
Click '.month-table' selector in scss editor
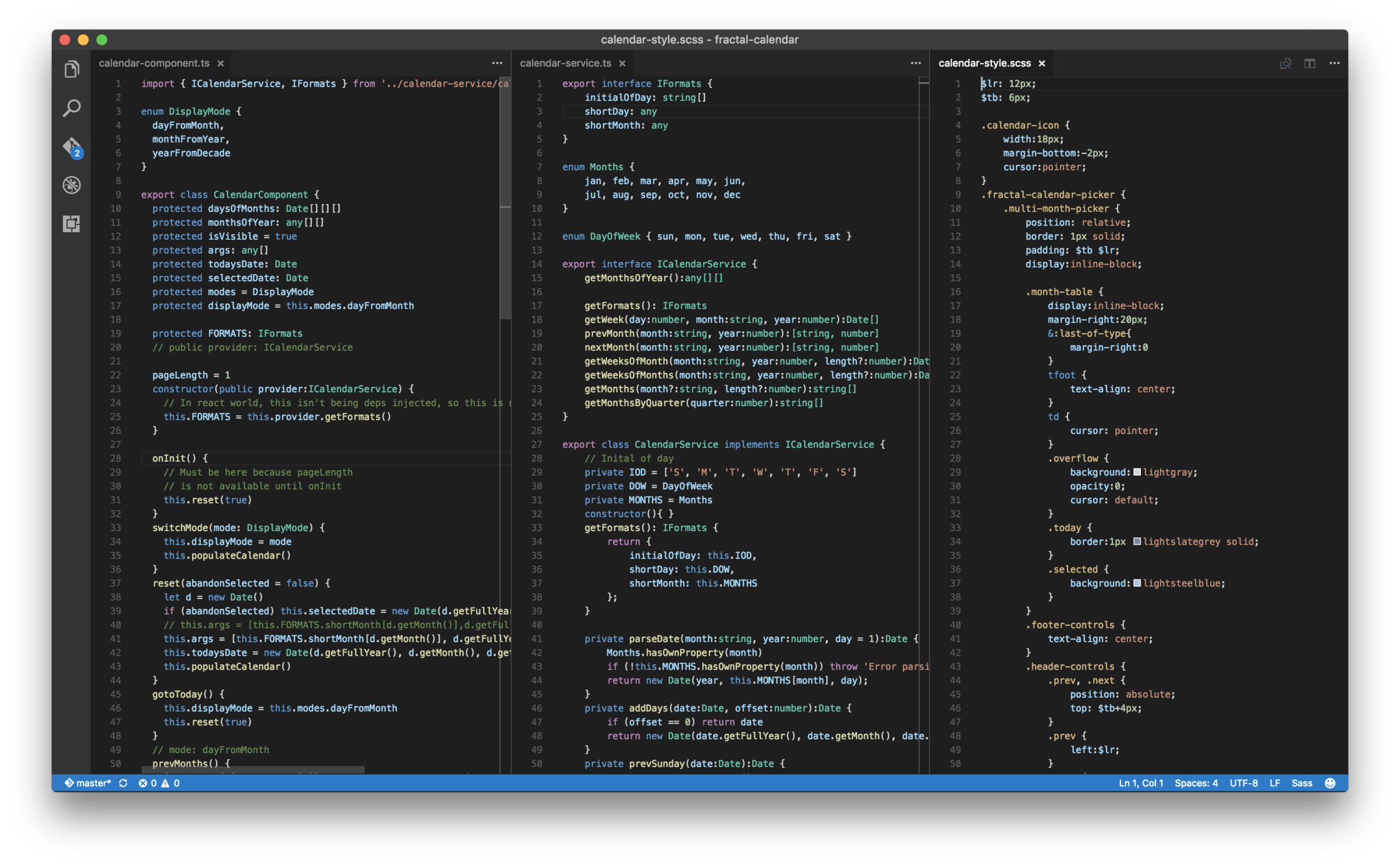pos(1059,292)
